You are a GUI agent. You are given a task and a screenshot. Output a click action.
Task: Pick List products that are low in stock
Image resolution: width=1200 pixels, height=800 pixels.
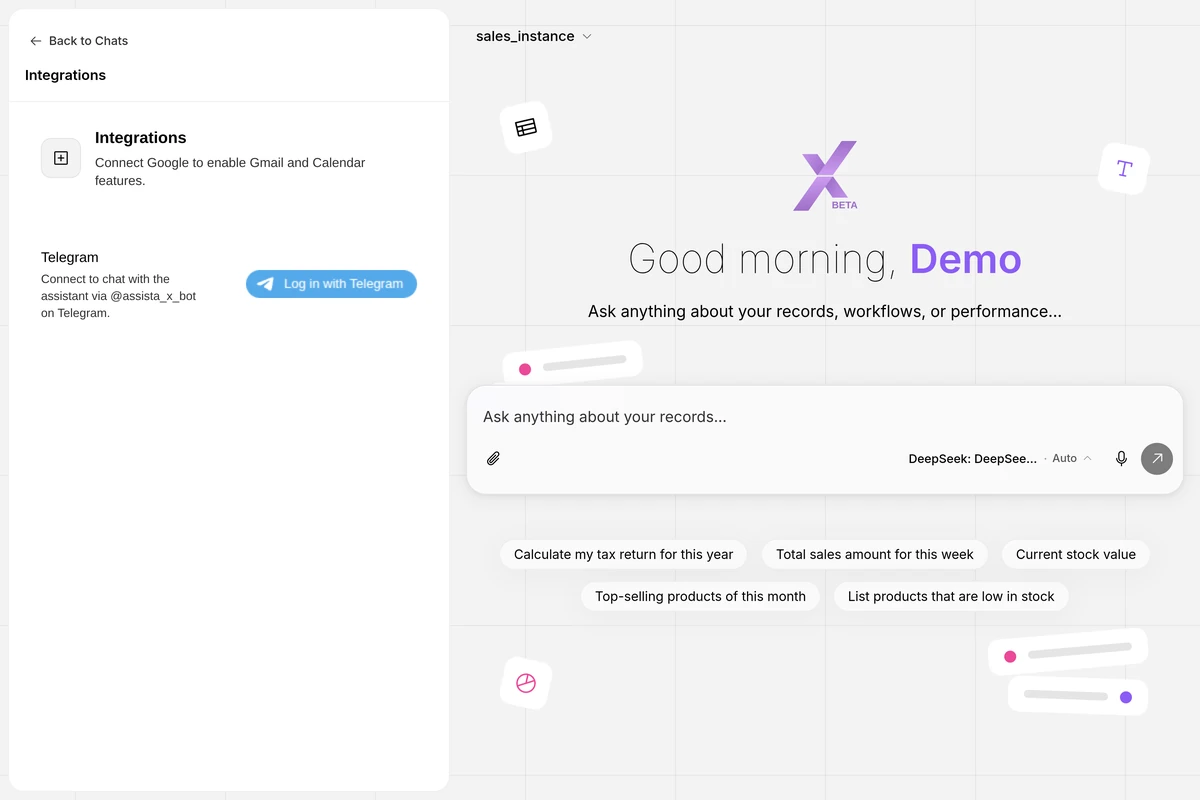951,596
